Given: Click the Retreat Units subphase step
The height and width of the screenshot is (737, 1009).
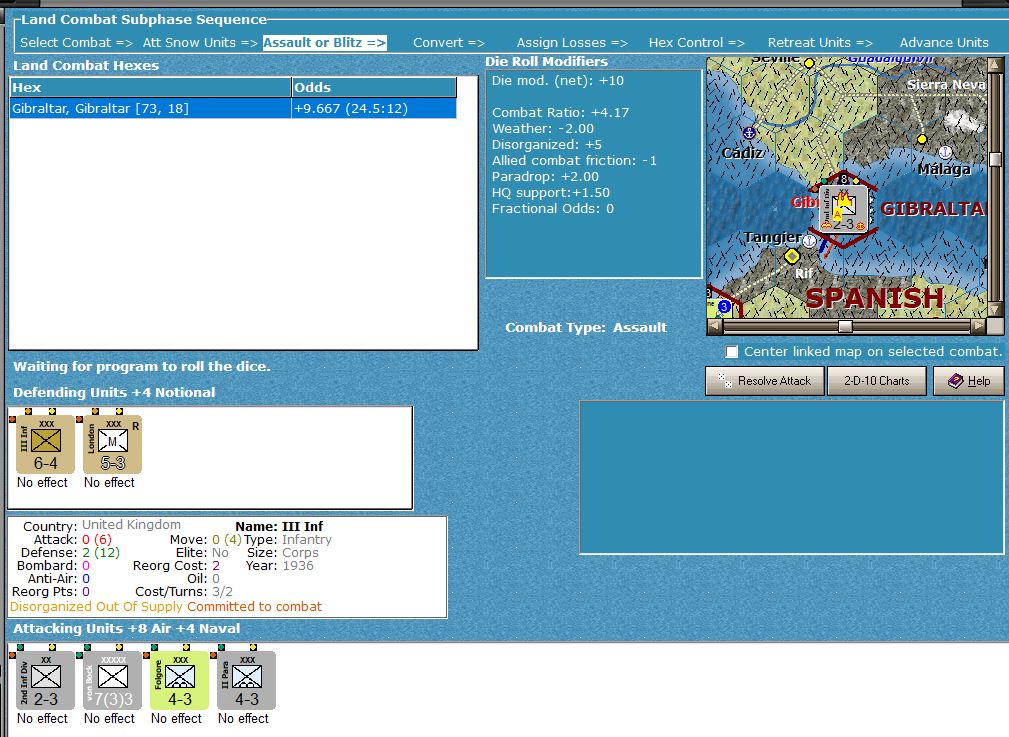Looking at the screenshot, I should point(820,42).
